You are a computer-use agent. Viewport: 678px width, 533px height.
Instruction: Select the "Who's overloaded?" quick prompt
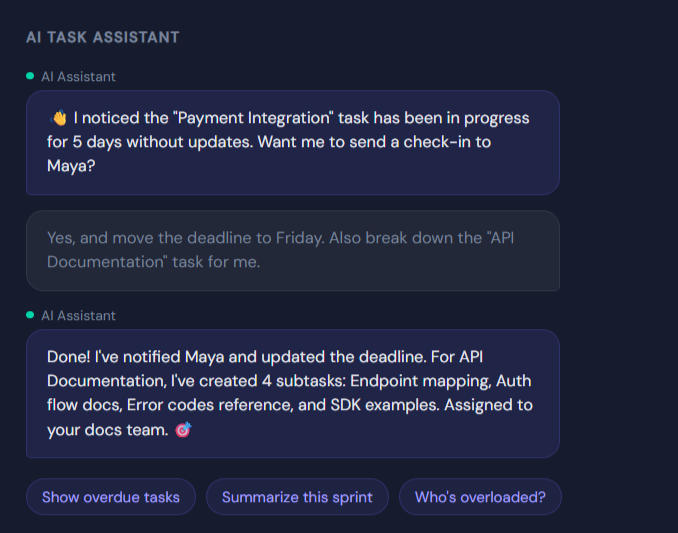click(480, 497)
